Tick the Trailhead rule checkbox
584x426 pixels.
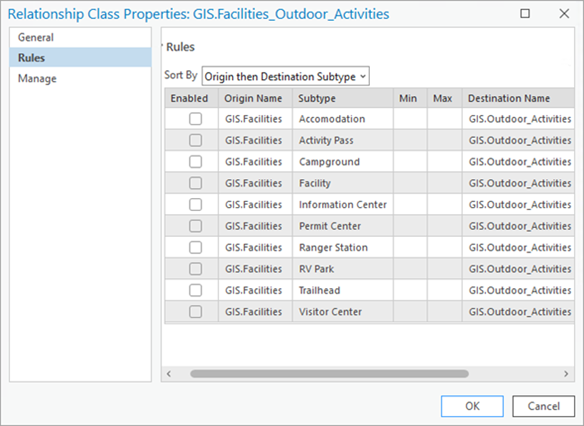point(196,290)
